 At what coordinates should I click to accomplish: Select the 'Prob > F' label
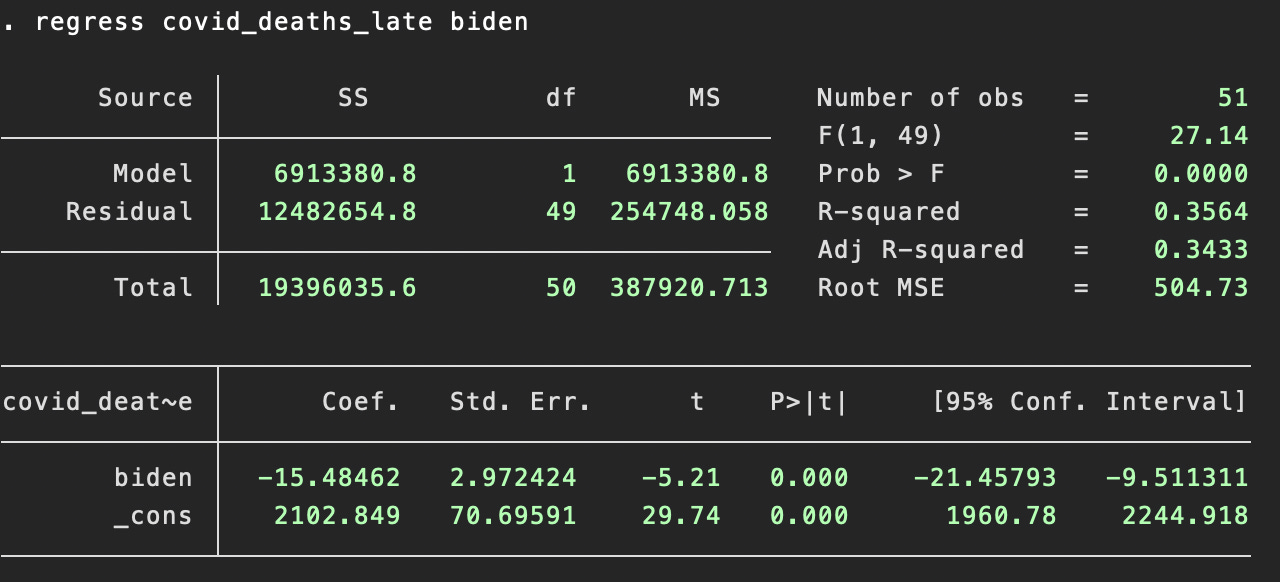tap(881, 174)
